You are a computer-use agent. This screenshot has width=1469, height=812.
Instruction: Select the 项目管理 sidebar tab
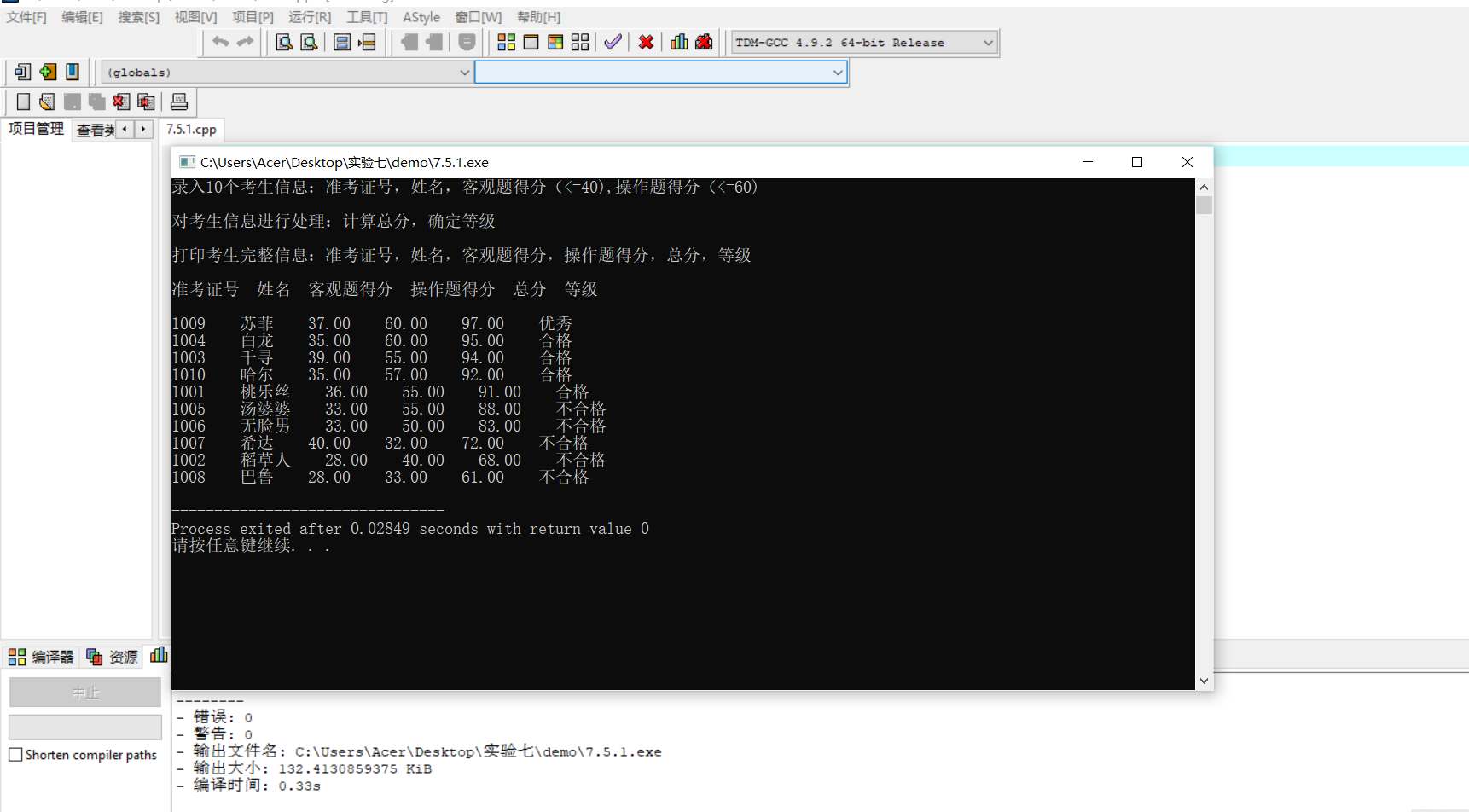[x=36, y=129]
